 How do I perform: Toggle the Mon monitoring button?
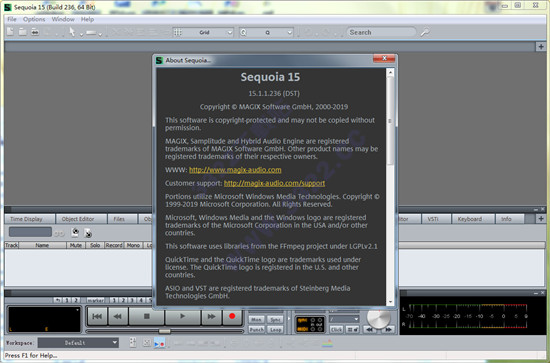click(x=256, y=319)
